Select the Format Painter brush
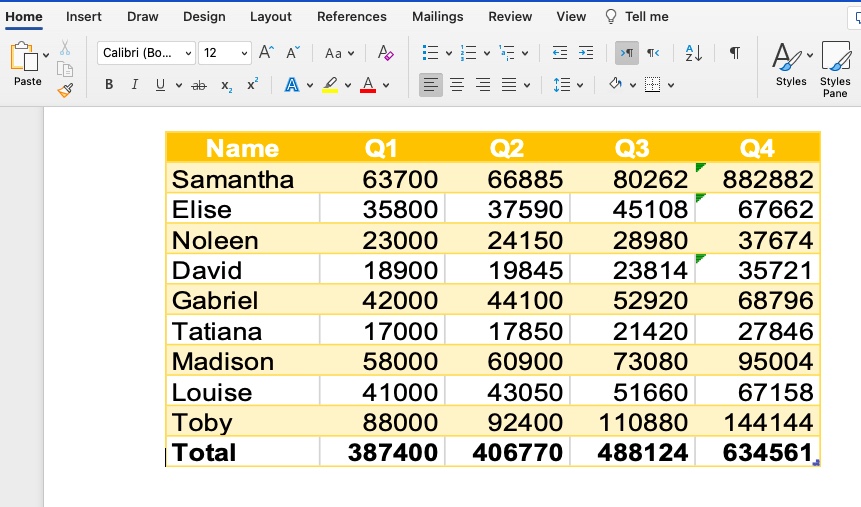Image resolution: width=861 pixels, height=507 pixels. click(x=65, y=90)
